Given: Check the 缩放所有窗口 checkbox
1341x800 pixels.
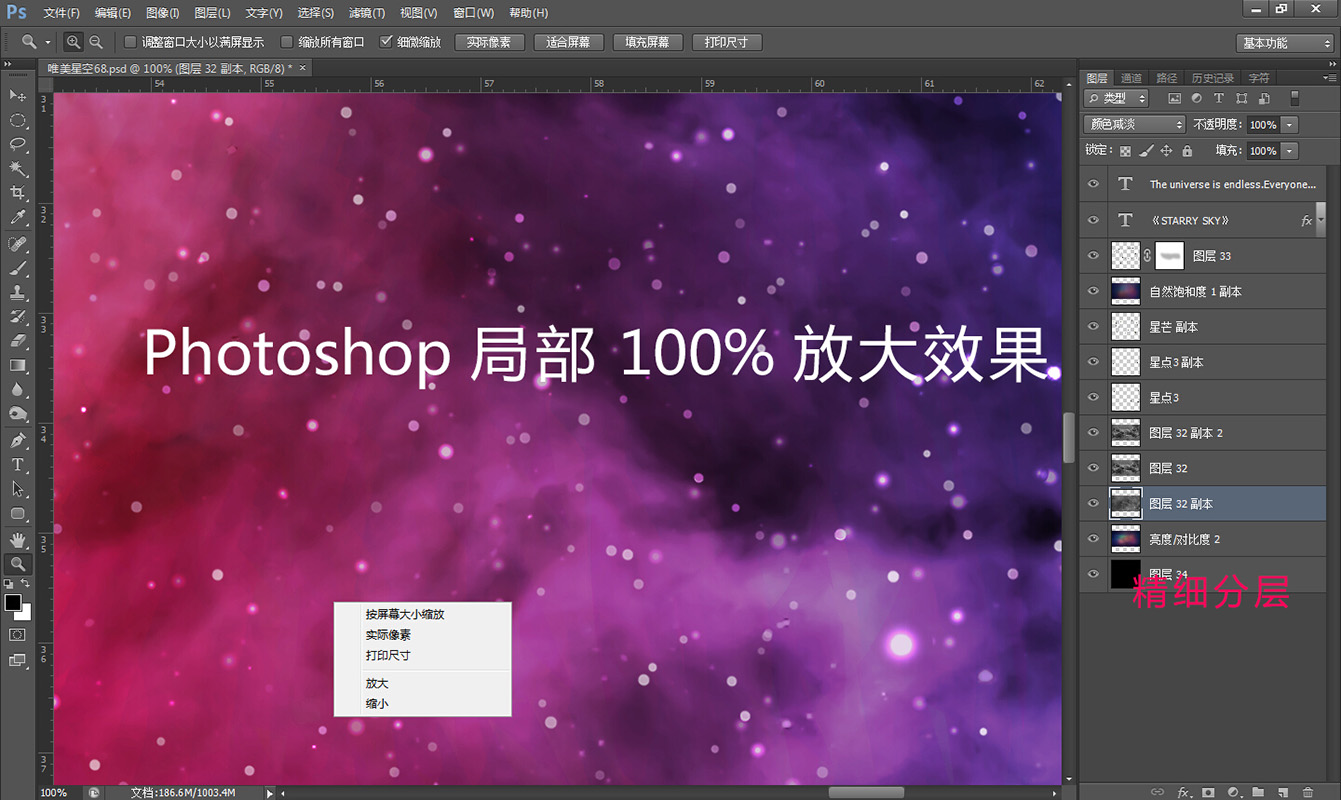Looking at the screenshot, I should click(x=287, y=42).
